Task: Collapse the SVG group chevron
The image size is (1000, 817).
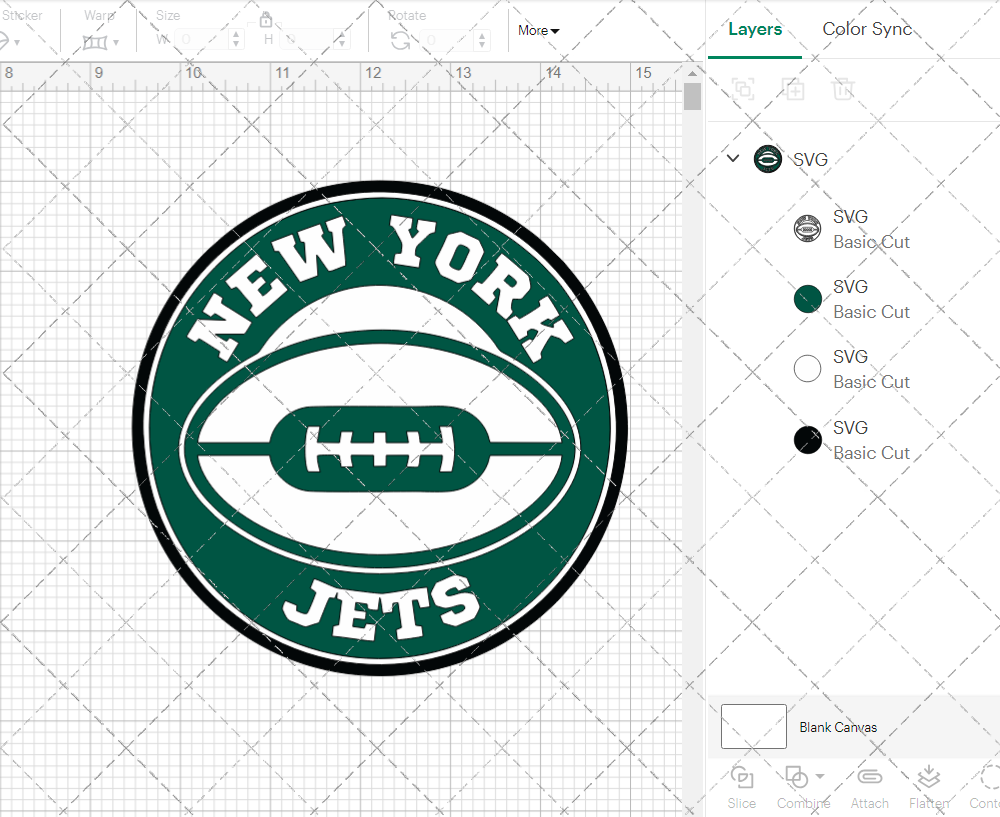Action: (x=733, y=158)
